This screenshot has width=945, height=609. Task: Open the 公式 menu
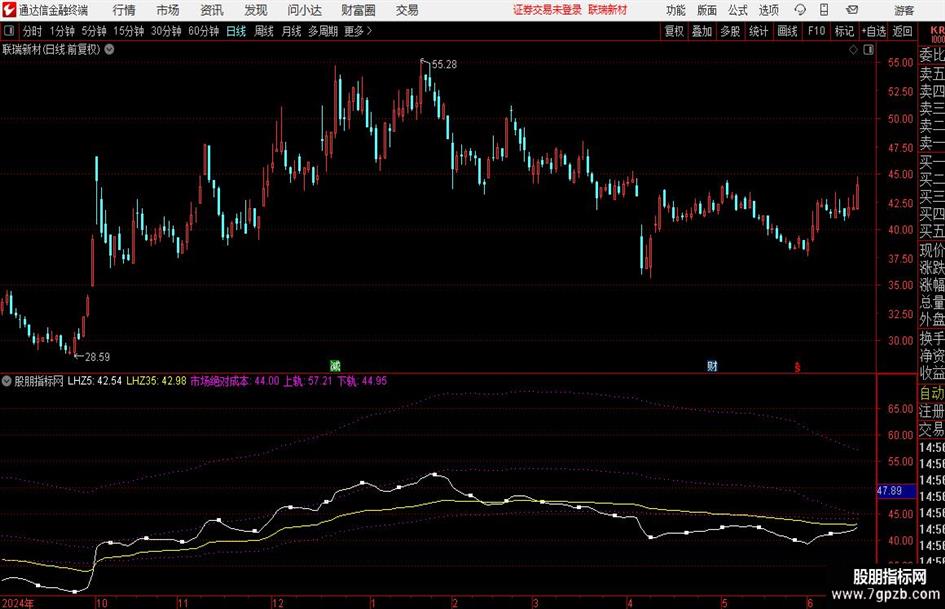[x=738, y=10]
